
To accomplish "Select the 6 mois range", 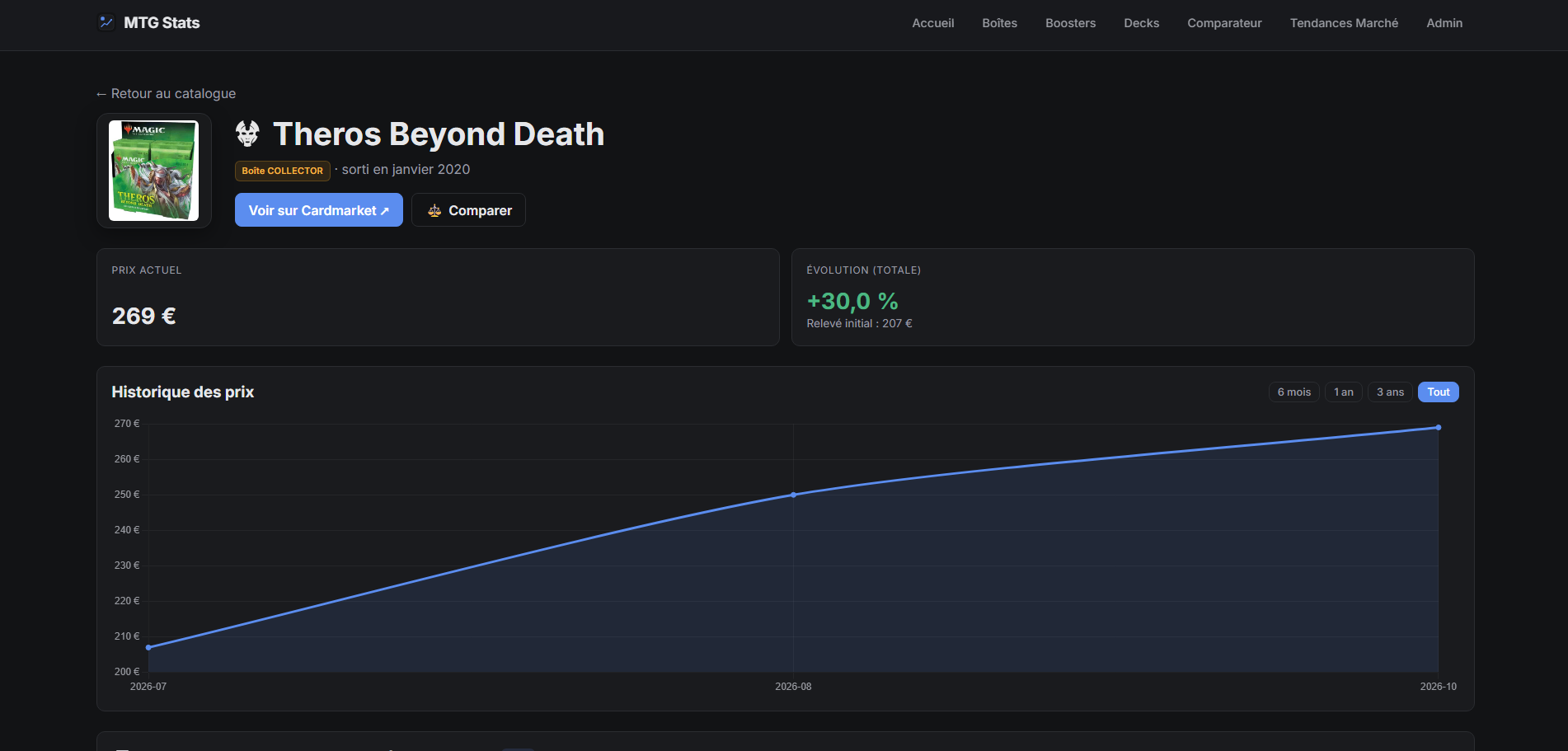I will [x=1293, y=392].
